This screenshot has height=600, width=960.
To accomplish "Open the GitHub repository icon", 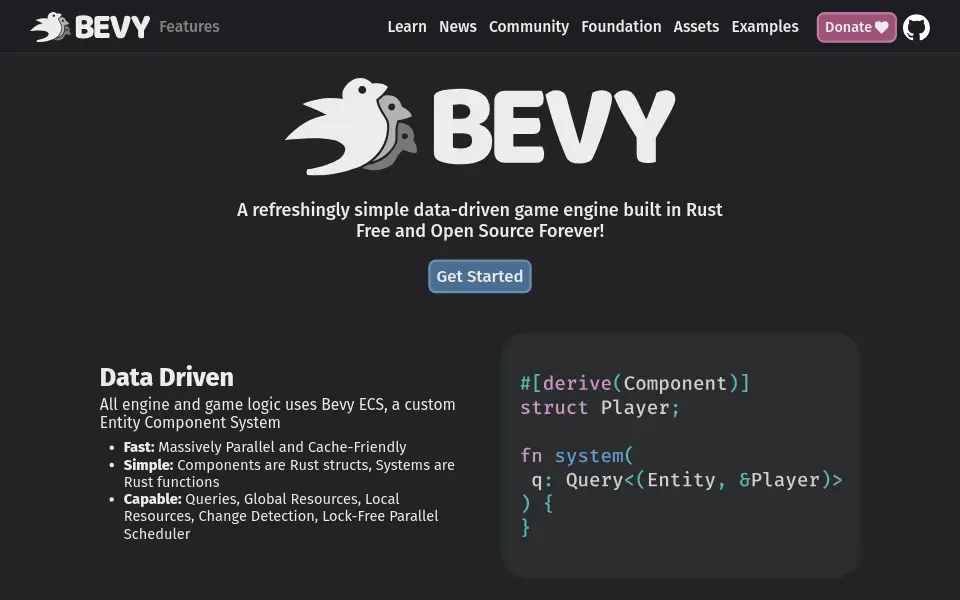I will 916,27.
